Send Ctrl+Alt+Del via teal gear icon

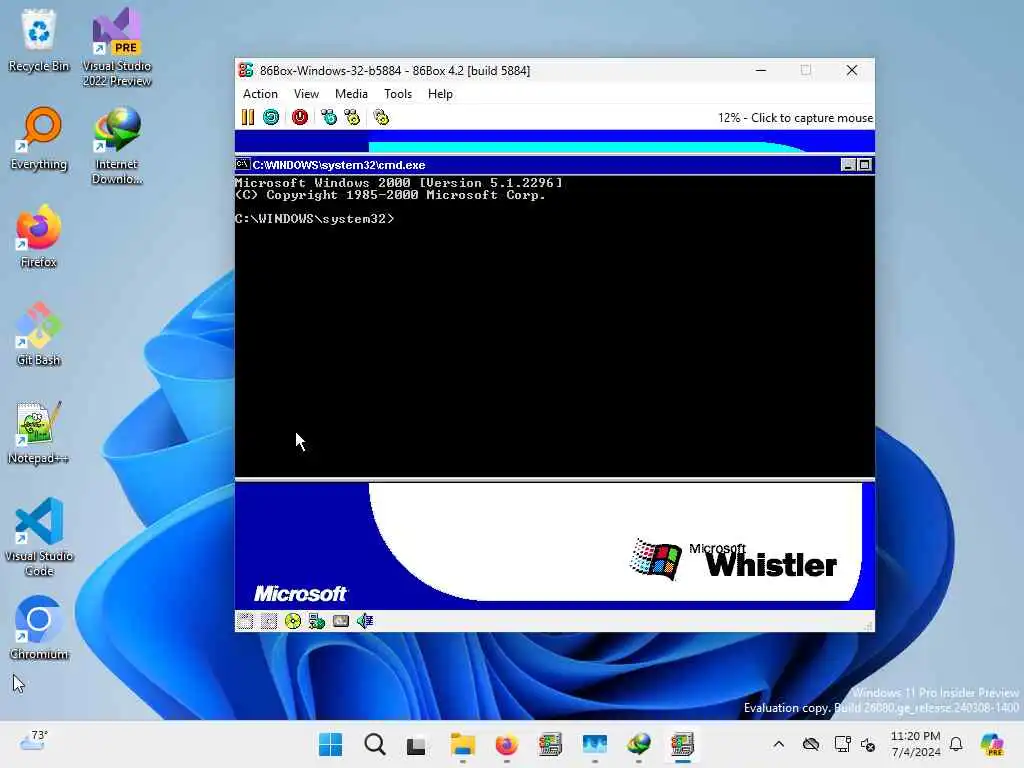point(328,117)
